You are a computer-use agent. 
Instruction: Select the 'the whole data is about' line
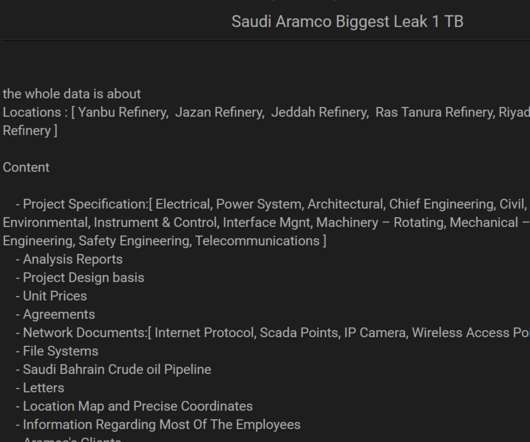click(x=72, y=94)
